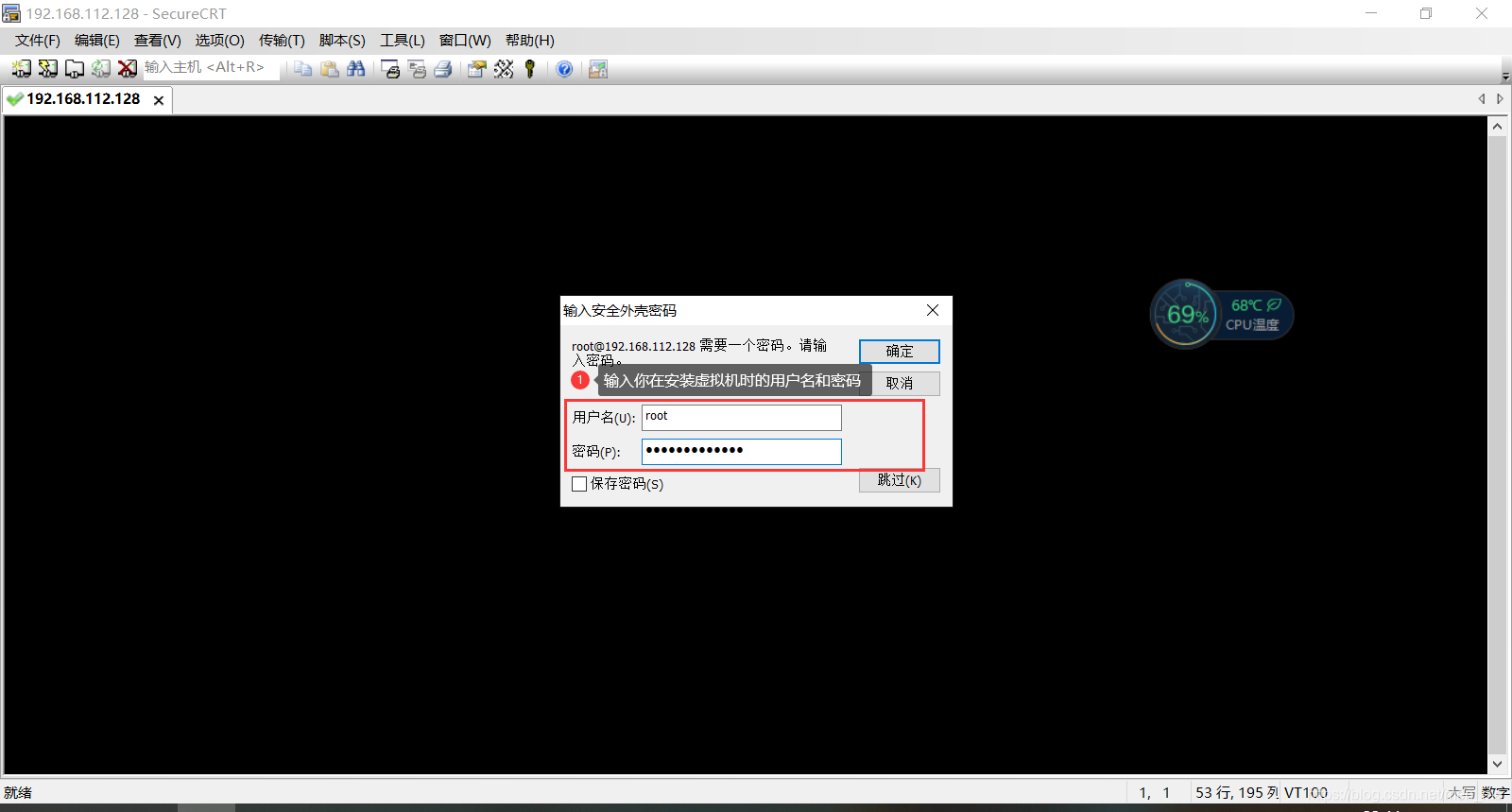Click the terminal scrollbar up arrow

(1498, 126)
